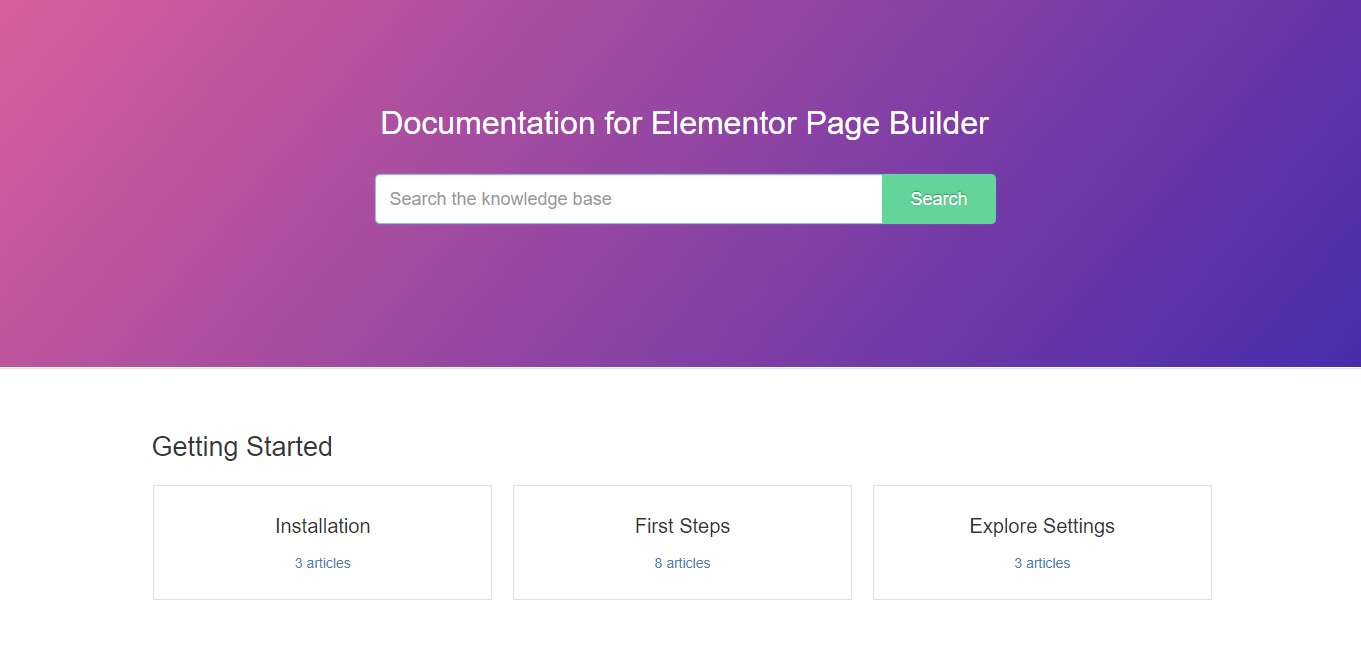Click the Explore Settings heading

tap(1042, 526)
